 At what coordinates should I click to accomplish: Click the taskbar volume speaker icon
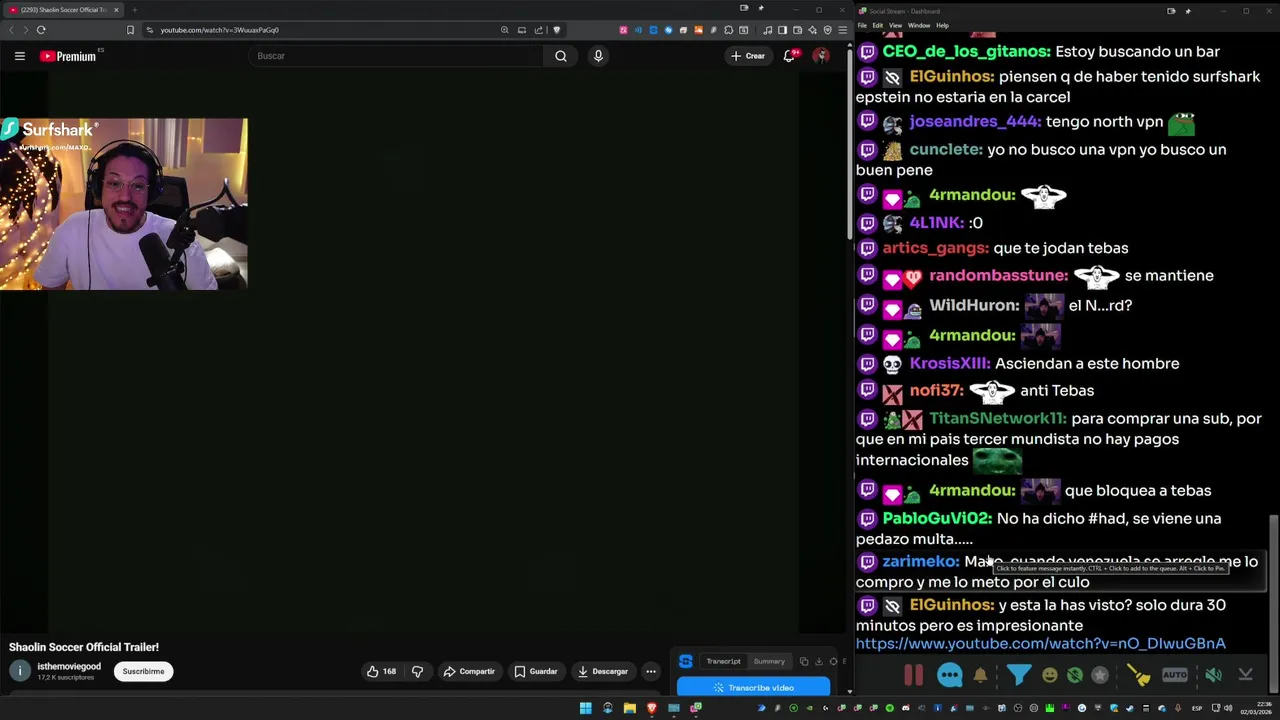click(1228, 708)
